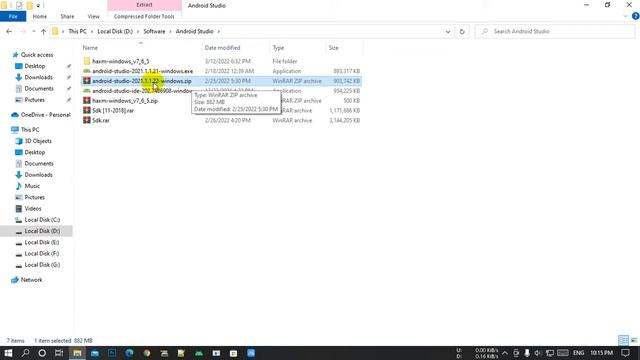This screenshot has height=360, width=640.
Task: Expand chevron after Android Studio breadcrumb
Action: point(219,31)
